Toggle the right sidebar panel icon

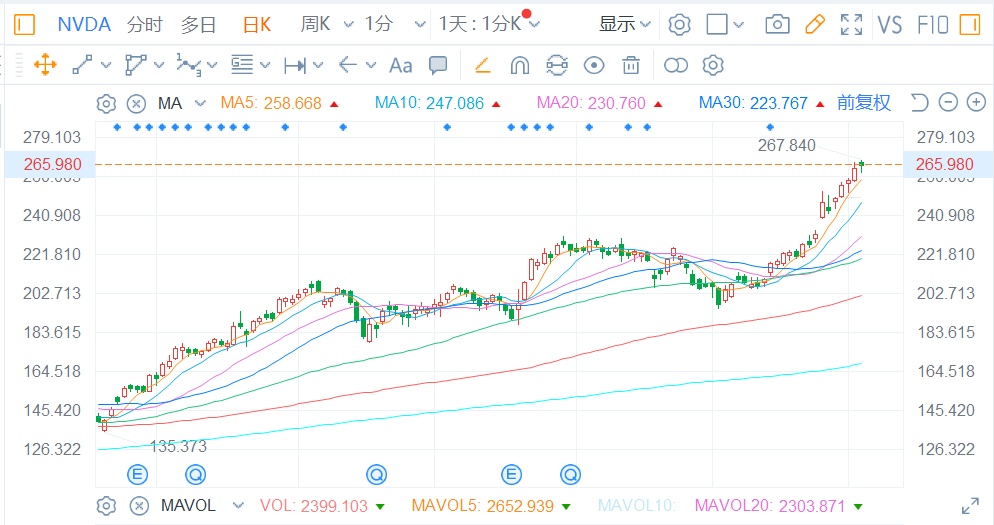[970, 25]
